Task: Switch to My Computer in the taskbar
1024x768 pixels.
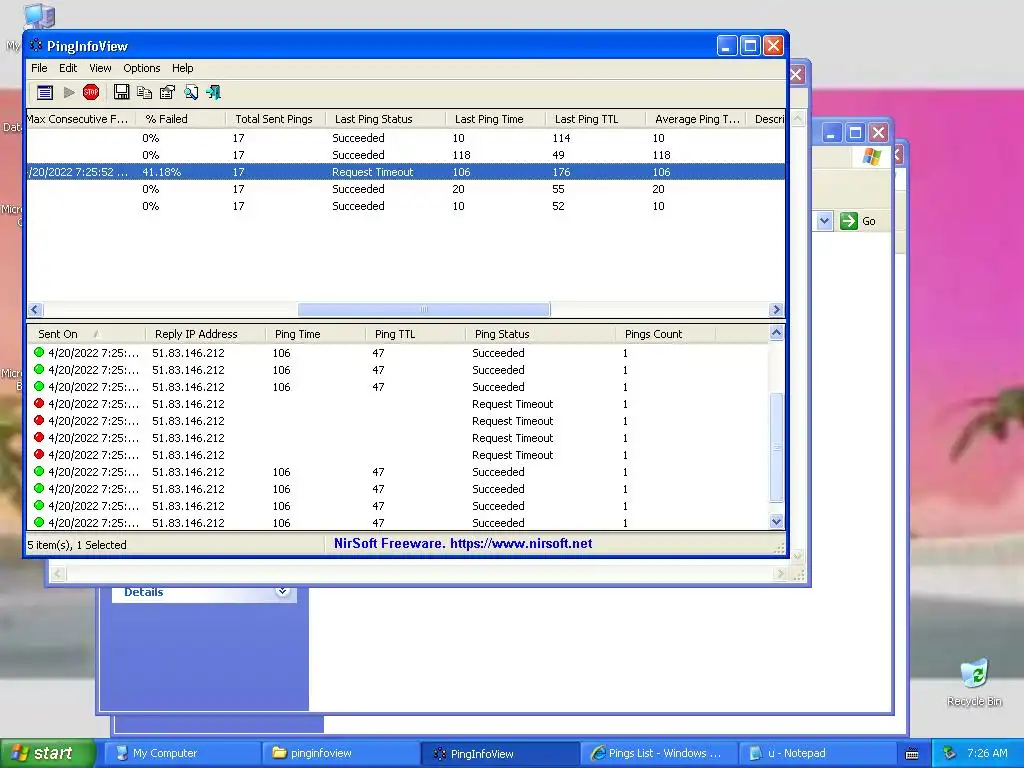Action: 183,753
